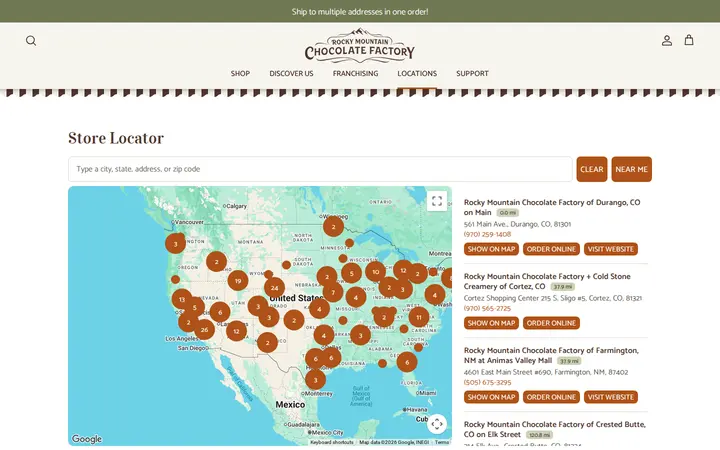Focus the city, state, or zip search field
This screenshot has width=720, height=450.
(x=320, y=169)
